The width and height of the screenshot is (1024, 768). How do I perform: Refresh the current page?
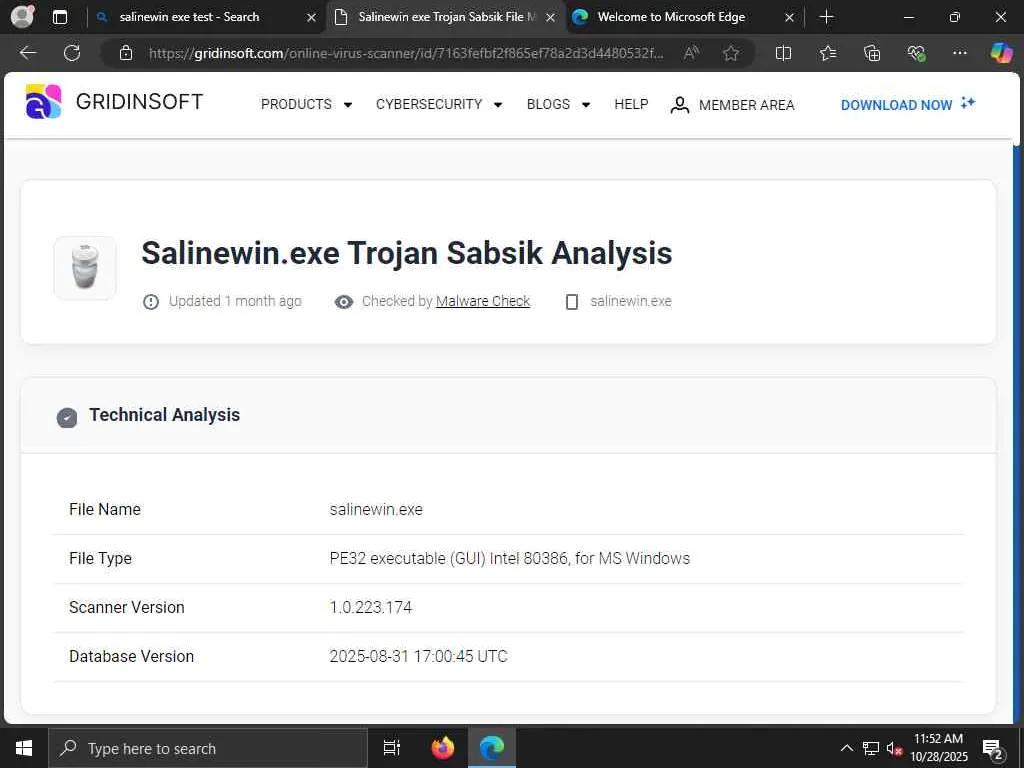[72, 53]
